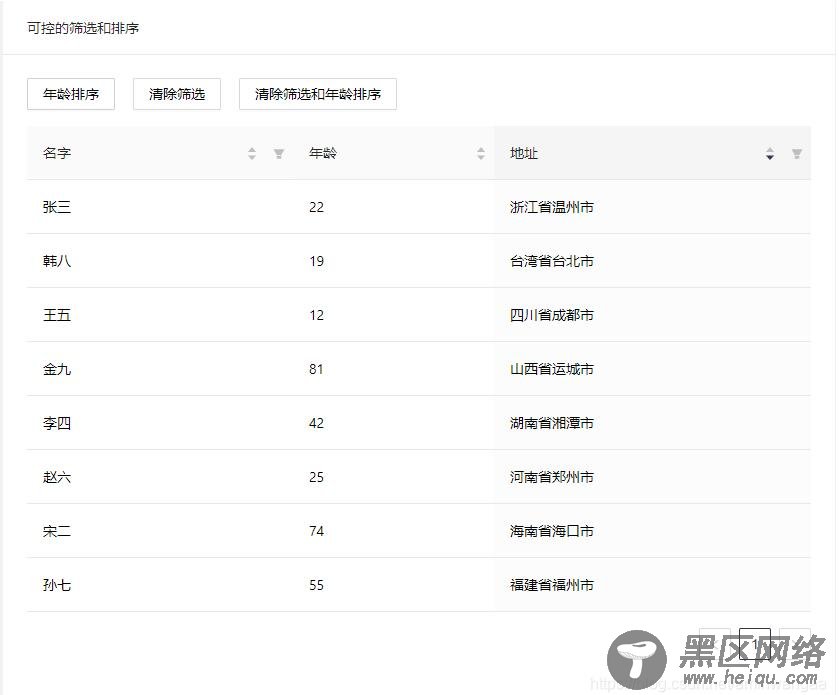Select the name cell 韩八
This screenshot has height=695, width=839.
57,261
